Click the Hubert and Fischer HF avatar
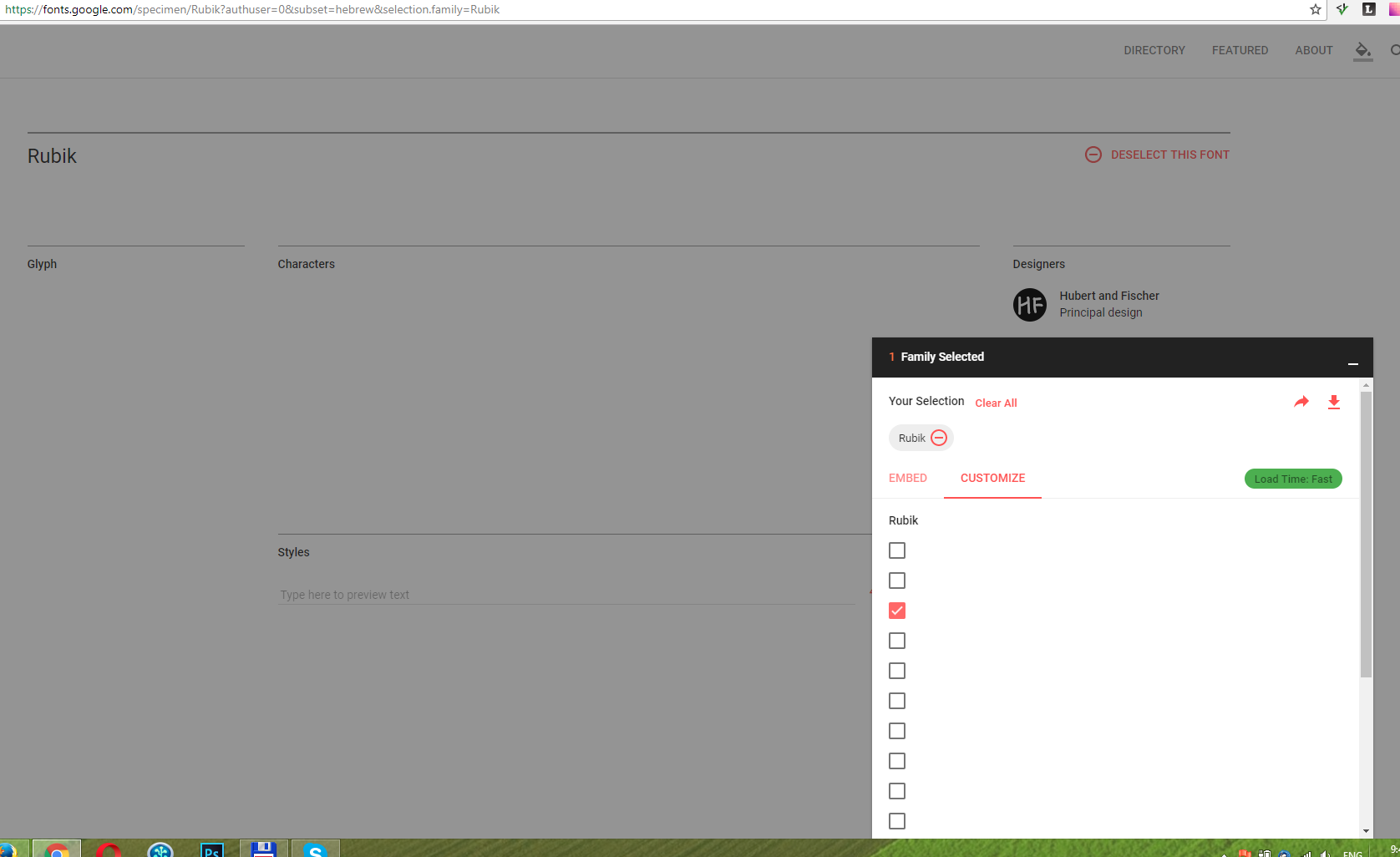Screen dimensions: 1400x857 click(1030, 305)
